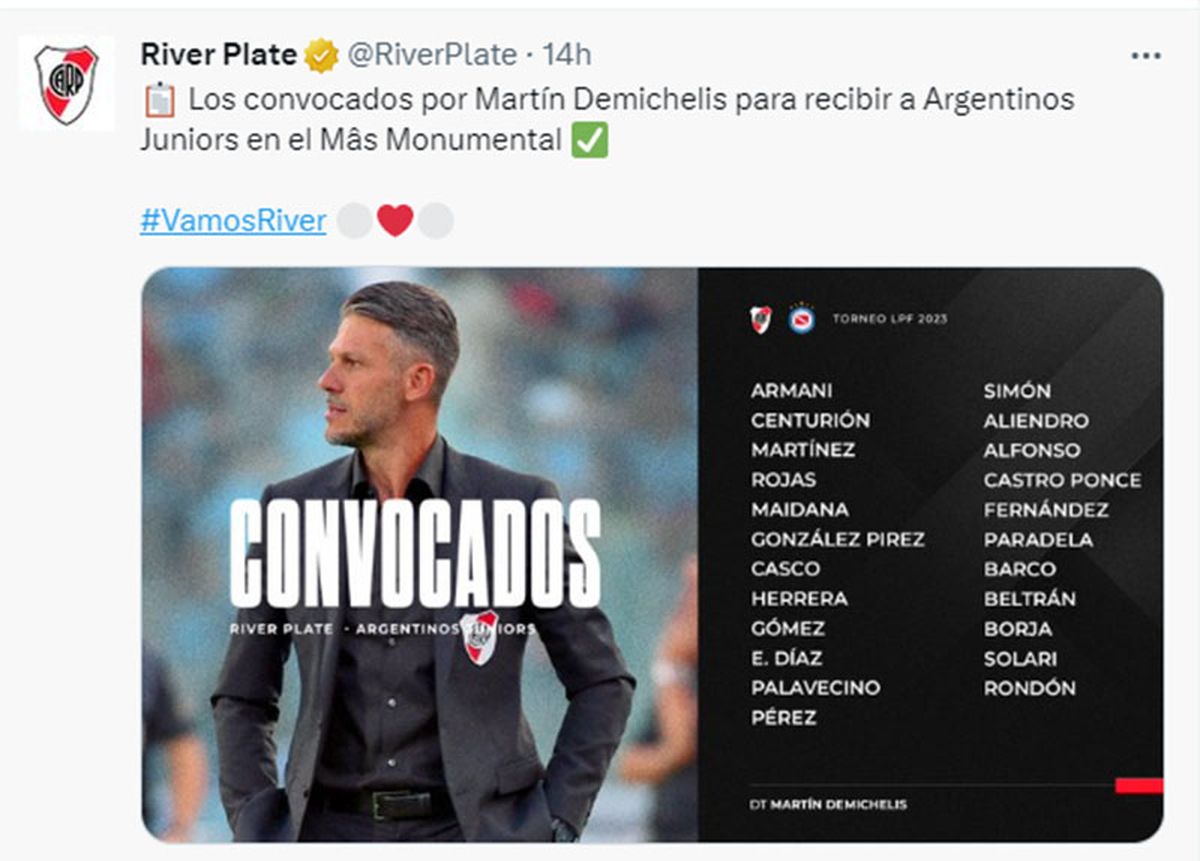Click the red heart emoji
1200x861 pixels.
tap(395, 220)
